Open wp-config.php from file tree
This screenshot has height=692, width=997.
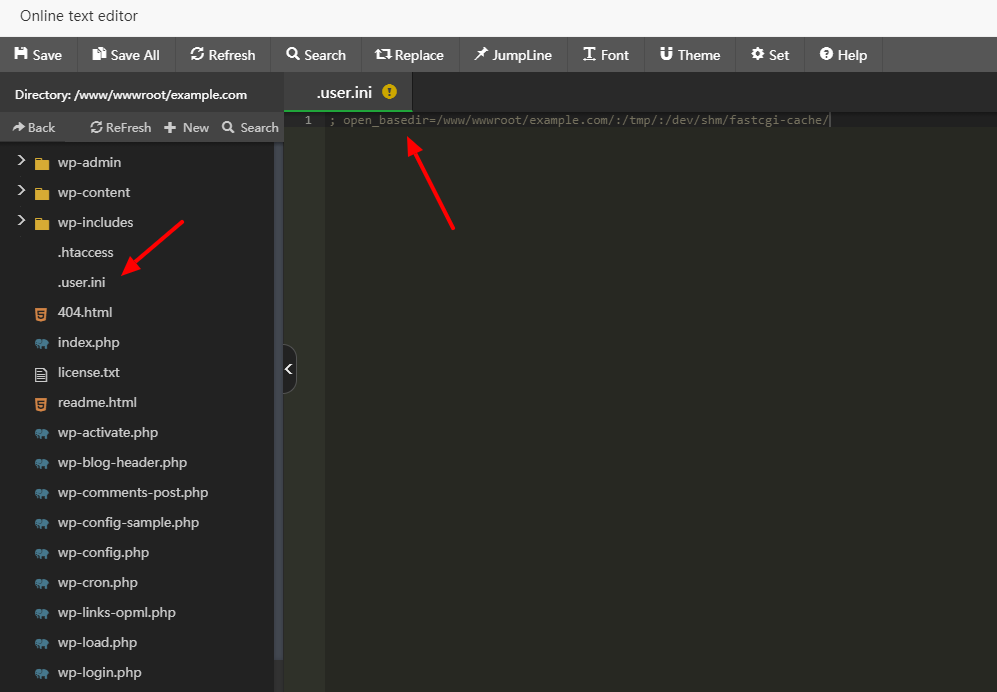pyautogui.click(x=103, y=552)
